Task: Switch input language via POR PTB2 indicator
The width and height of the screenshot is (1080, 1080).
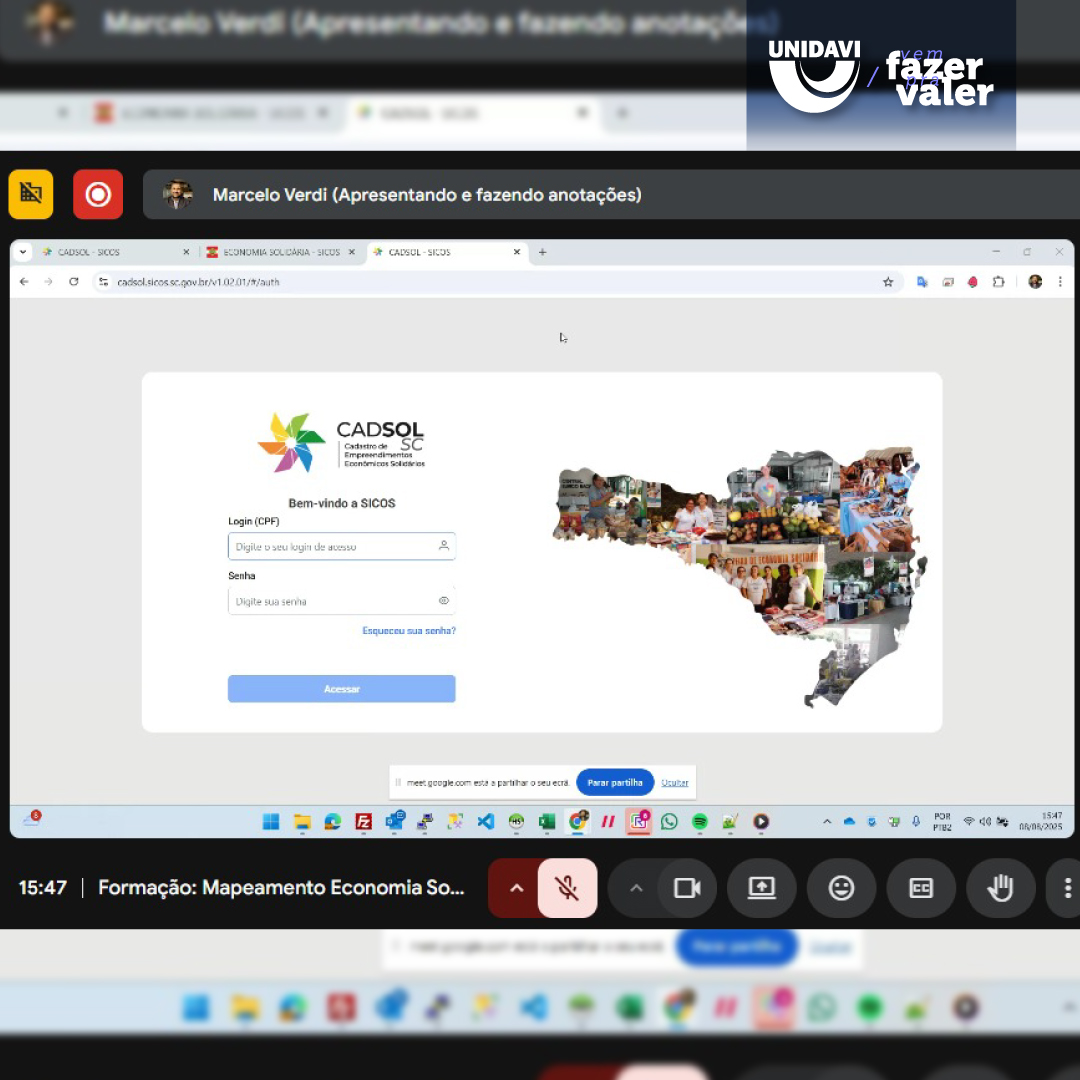Action: (x=942, y=822)
